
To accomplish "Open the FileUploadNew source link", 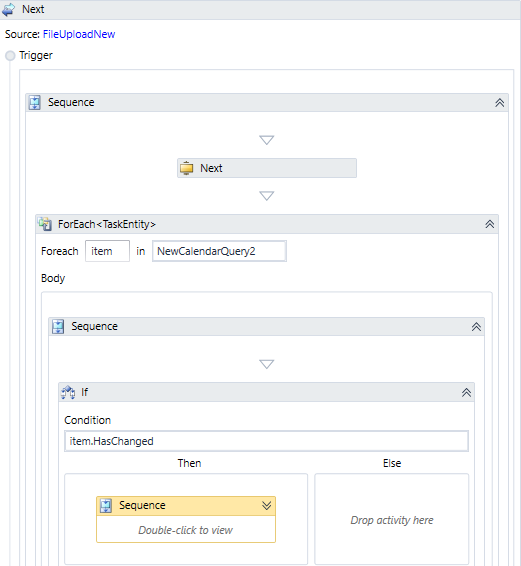I will [79, 34].
